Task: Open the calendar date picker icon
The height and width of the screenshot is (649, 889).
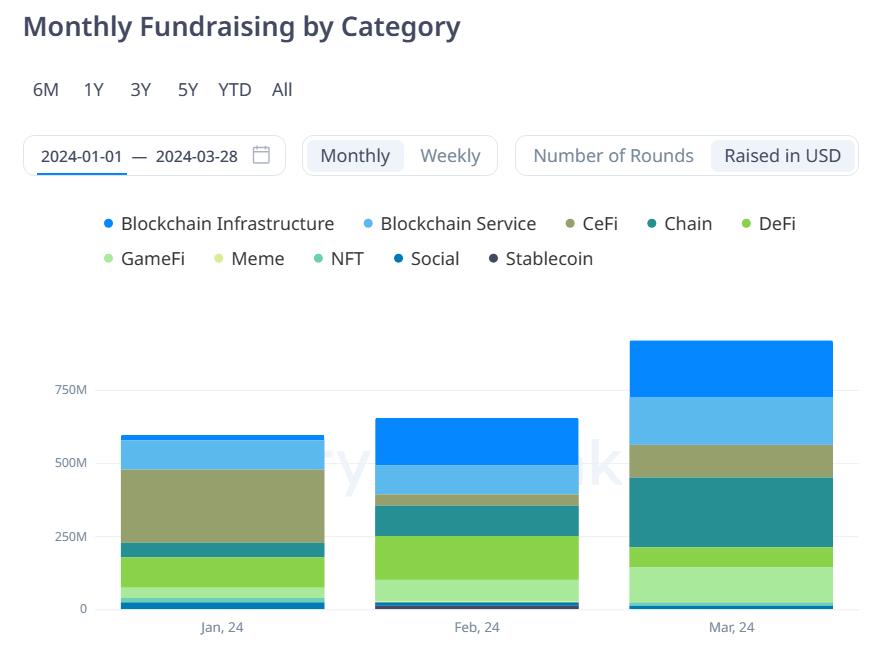Action: [x=262, y=155]
